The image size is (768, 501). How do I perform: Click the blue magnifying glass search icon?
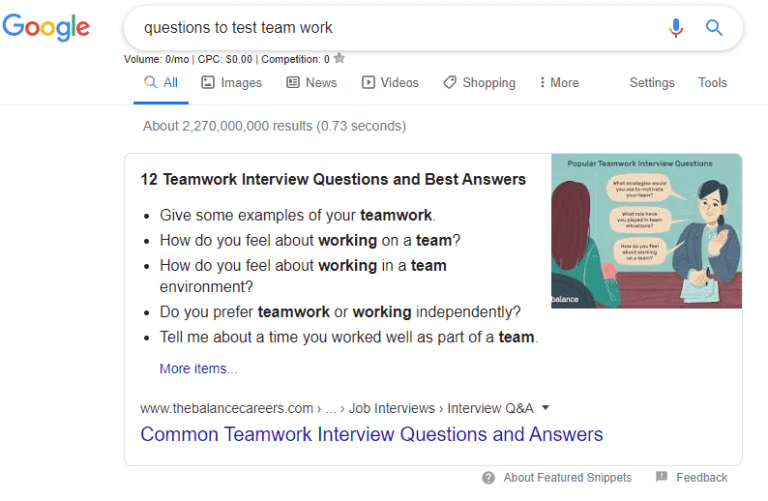point(714,28)
